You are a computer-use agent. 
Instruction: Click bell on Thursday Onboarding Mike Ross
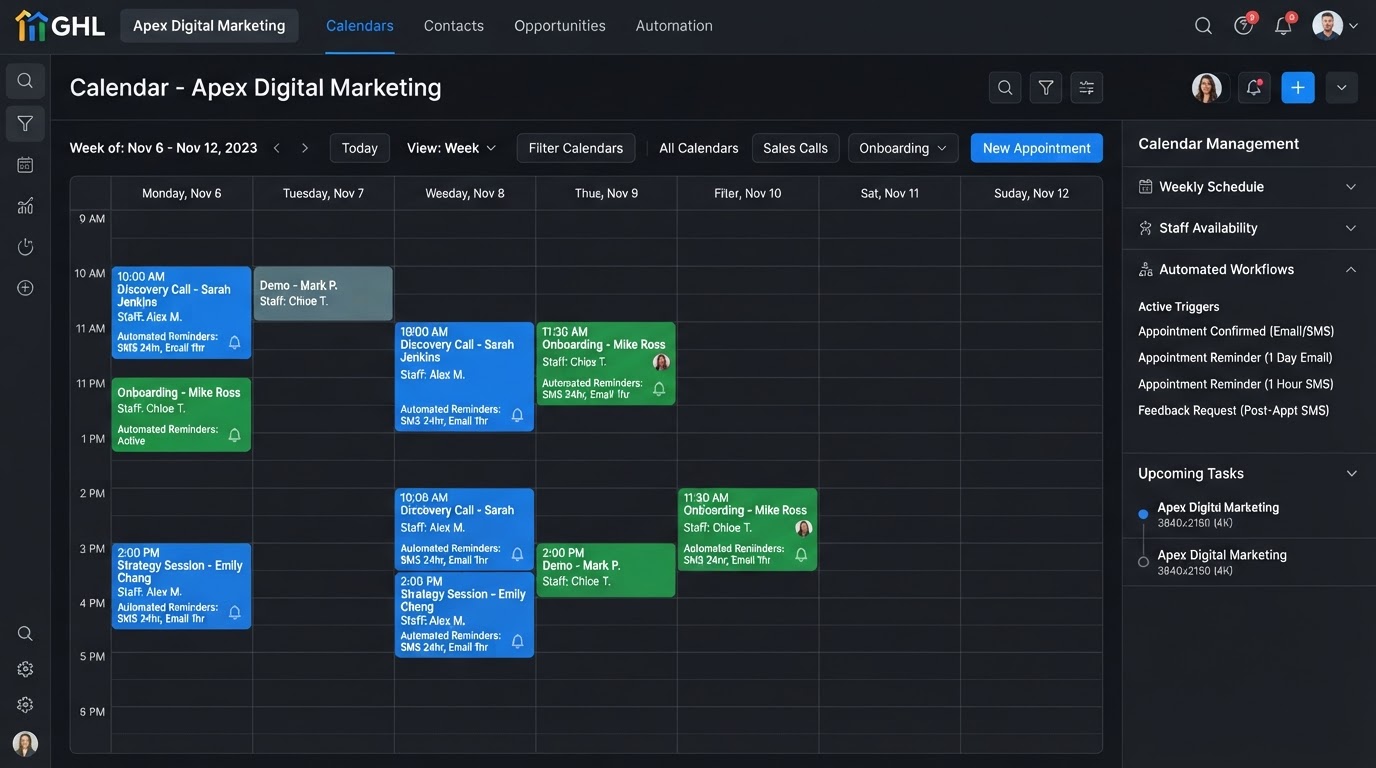click(659, 388)
